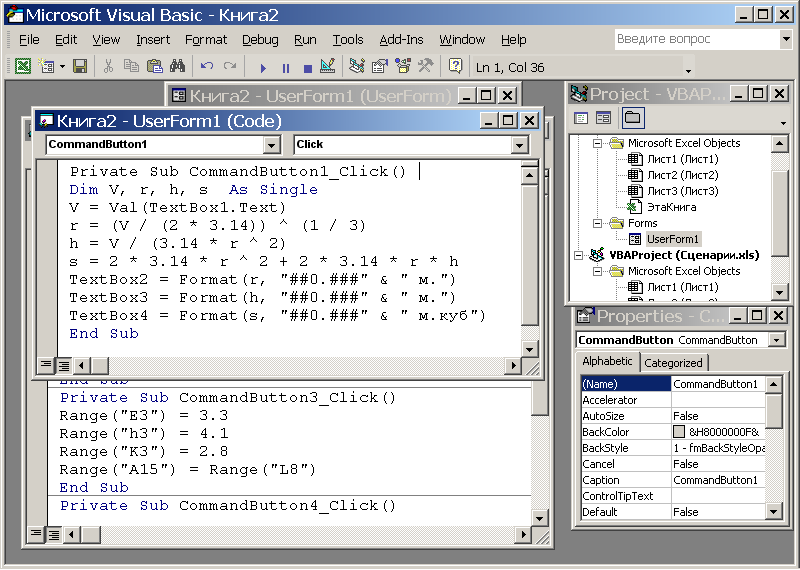Select the BackStyle property row

[673, 448]
